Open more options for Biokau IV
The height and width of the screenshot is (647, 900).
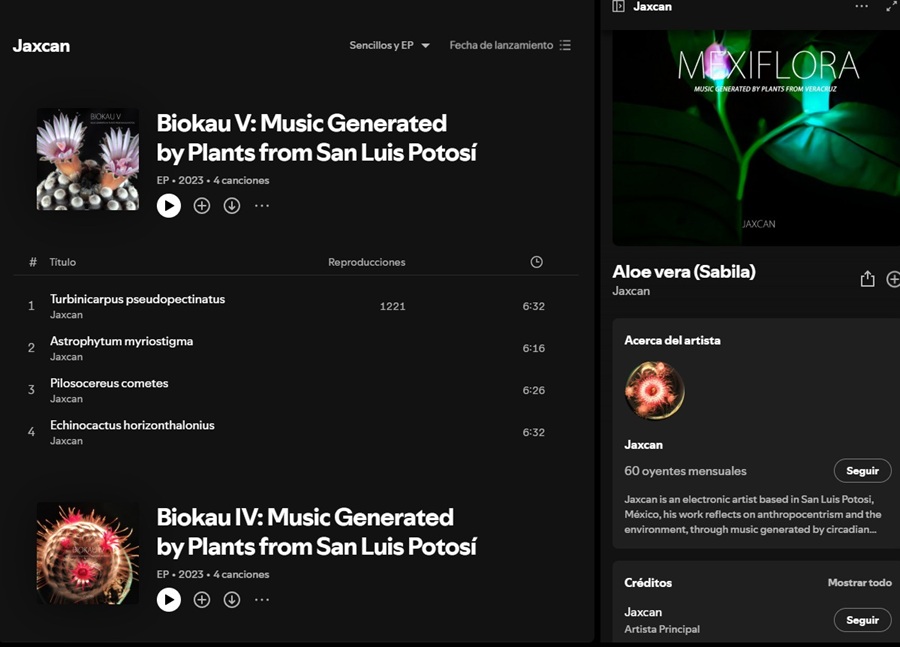pyautogui.click(x=262, y=600)
